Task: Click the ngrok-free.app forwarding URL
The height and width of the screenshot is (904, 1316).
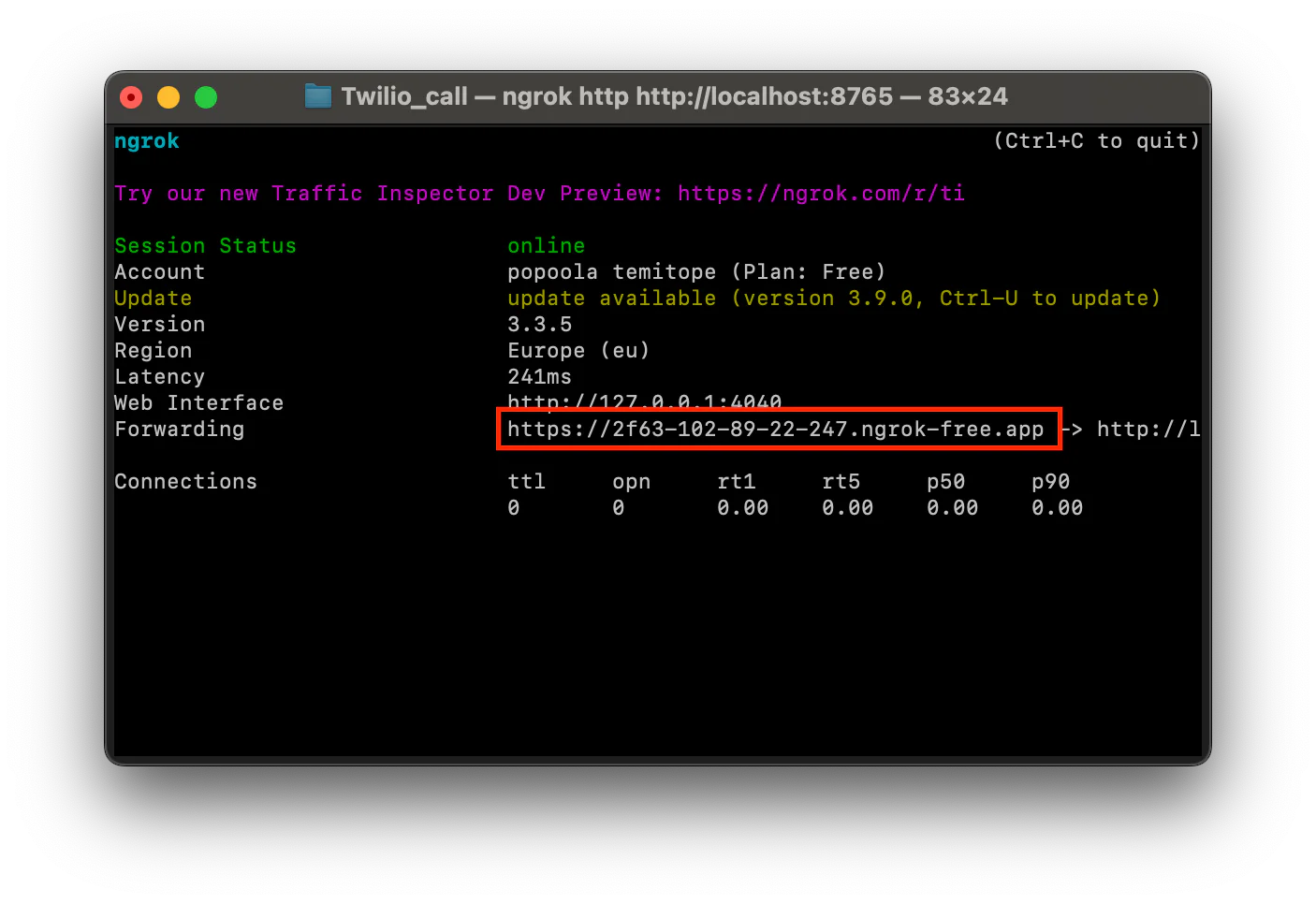Action: tap(776, 430)
